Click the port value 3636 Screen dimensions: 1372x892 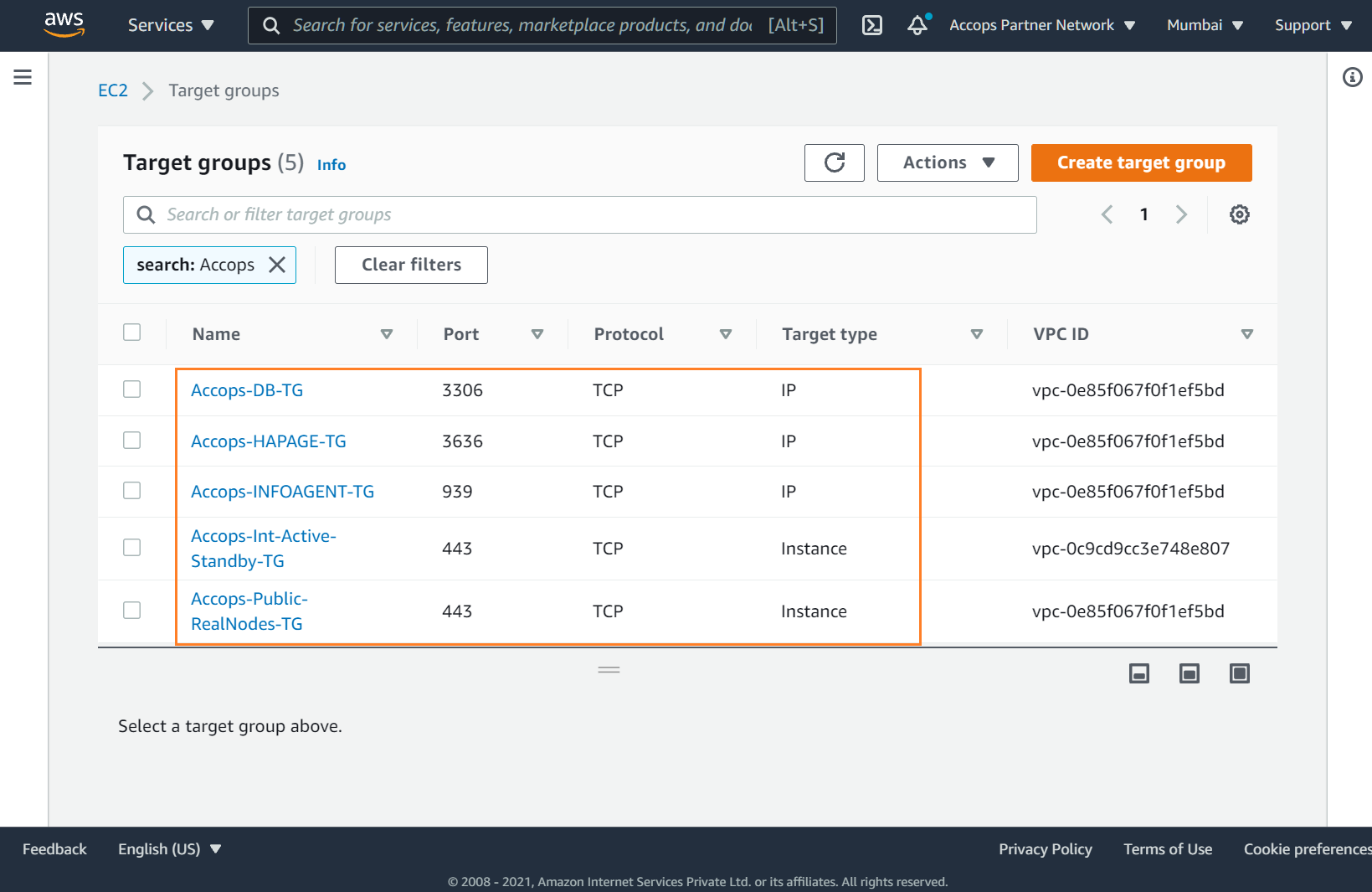pyautogui.click(x=462, y=441)
